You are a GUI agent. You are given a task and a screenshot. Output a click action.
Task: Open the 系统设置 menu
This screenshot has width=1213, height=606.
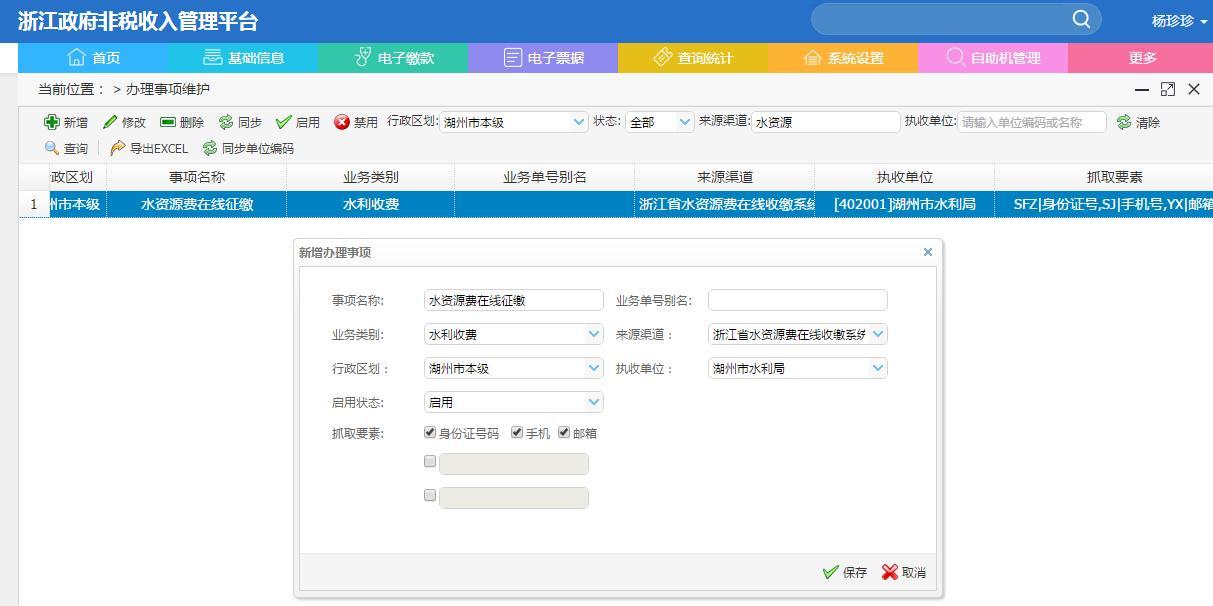coord(843,58)
